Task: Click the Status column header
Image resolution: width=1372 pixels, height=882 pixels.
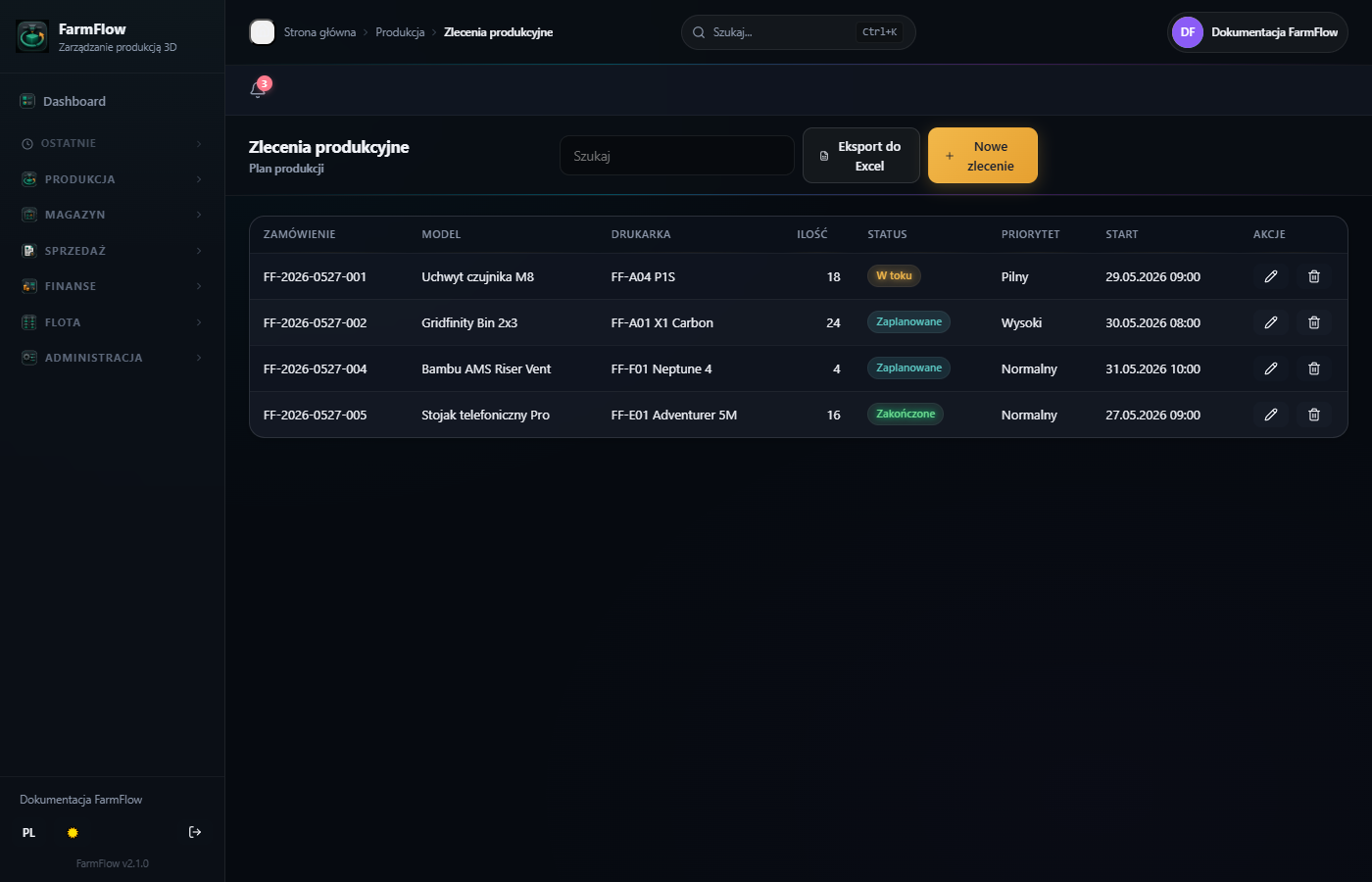Action: pos(887,234)
